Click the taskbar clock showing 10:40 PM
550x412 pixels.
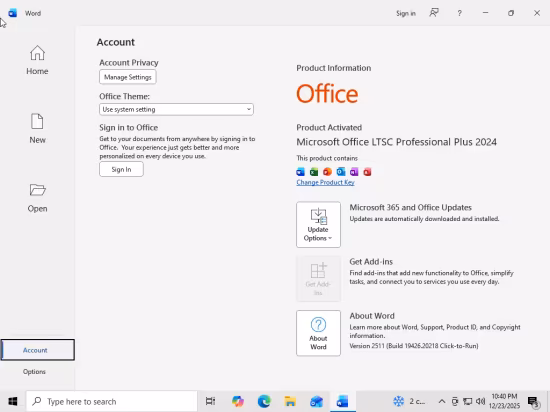pos(504,401)
